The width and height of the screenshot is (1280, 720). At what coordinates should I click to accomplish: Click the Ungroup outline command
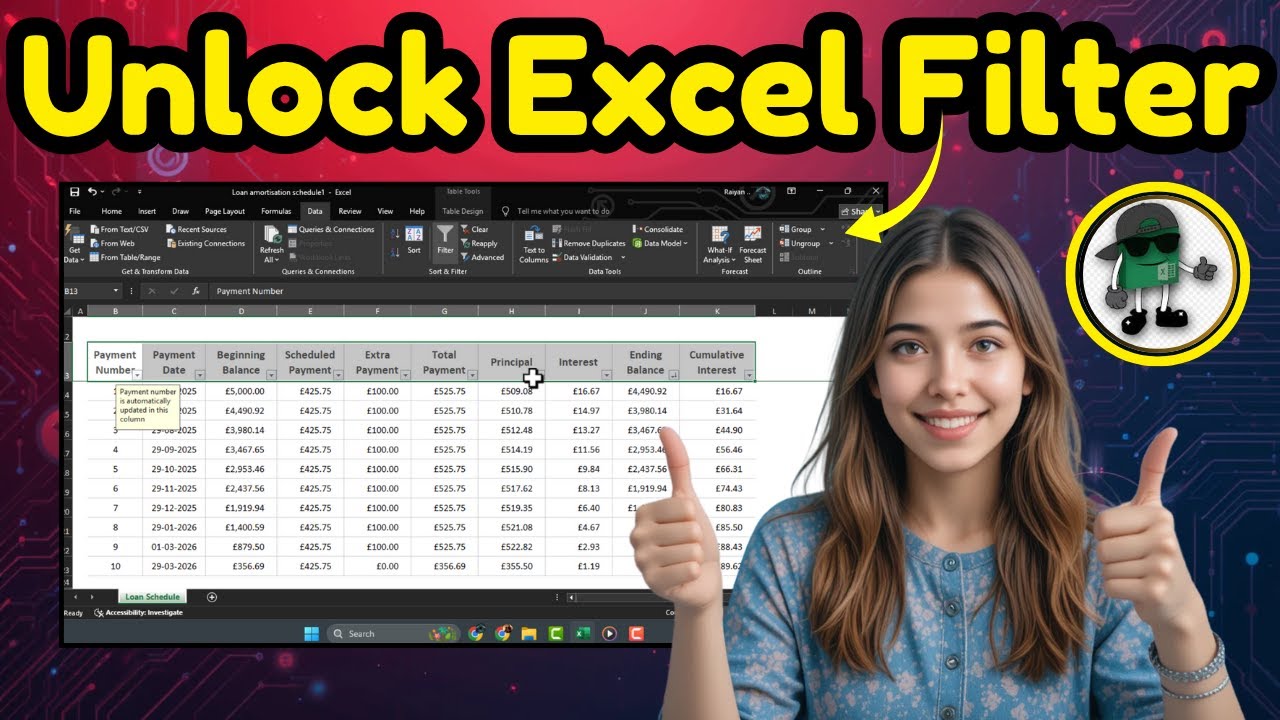[x=800, y=243]
